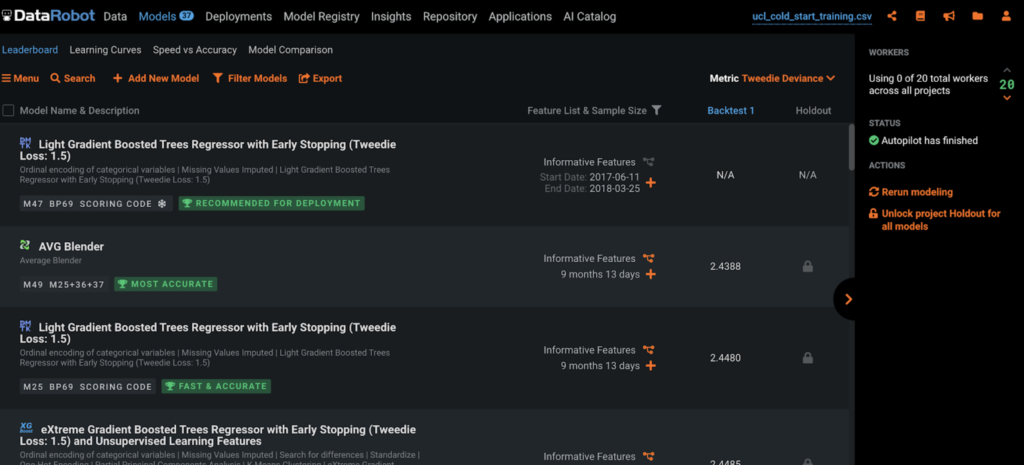1024x465 pixels.
Task: Open the user account icon
Action: coord(1006,16)
